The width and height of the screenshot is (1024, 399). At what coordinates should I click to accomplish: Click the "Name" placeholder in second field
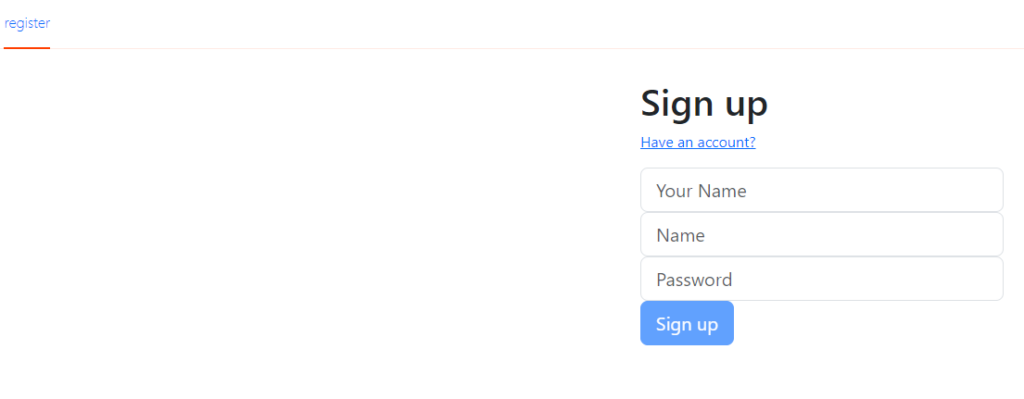click(x=680, y=235)
